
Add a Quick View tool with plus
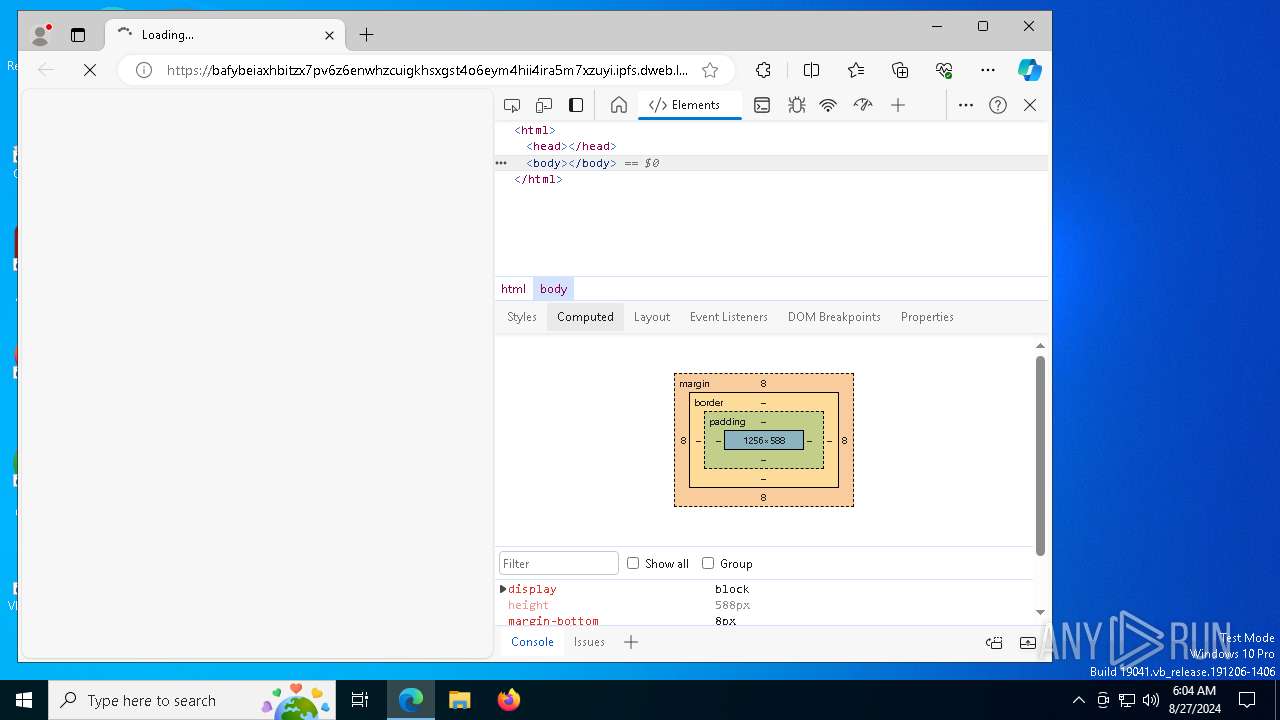(631, 642)
